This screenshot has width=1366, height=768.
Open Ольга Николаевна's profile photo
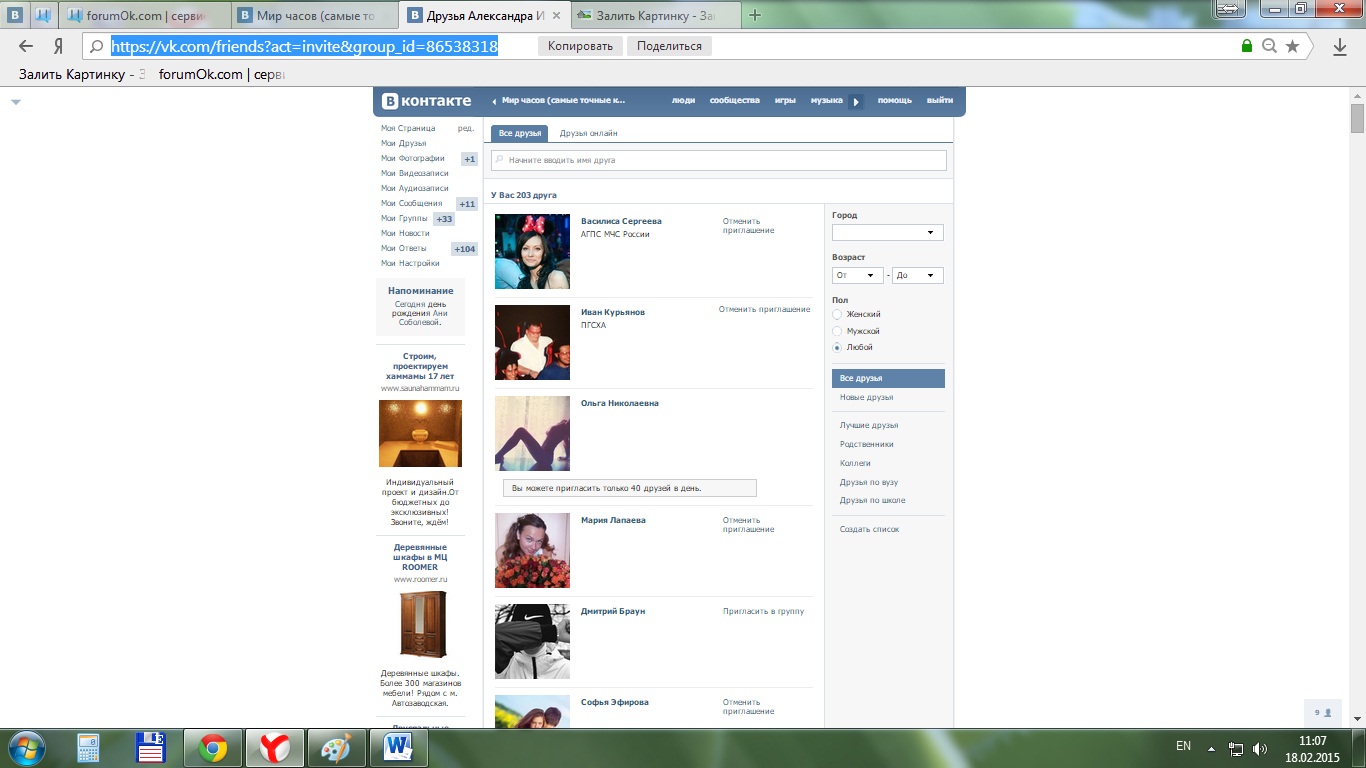[532, 433]
